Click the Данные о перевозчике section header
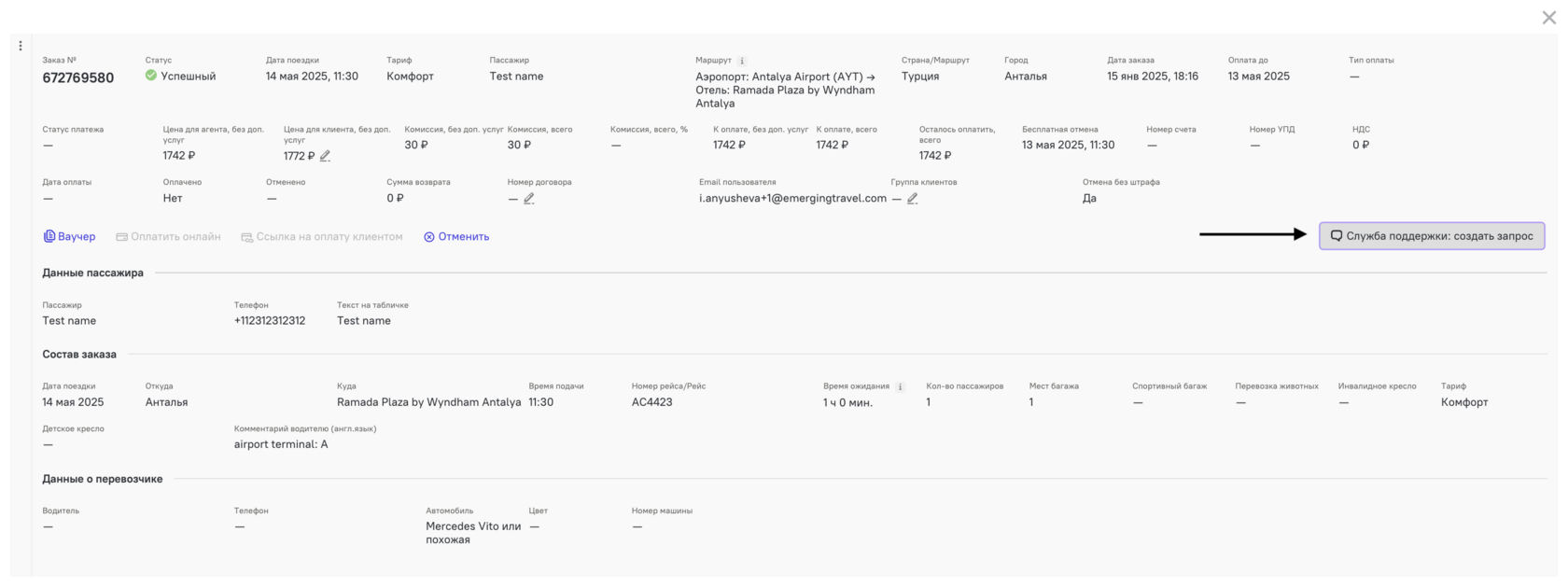The width and height of the screenshot is (1568, 588). [x=103, y=479]
